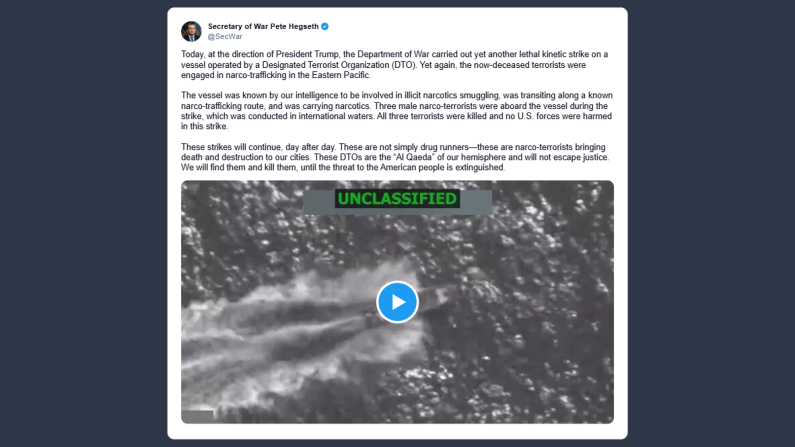Viewport: 795px width, 447px height.
Task: Click the green UNCLASSIFIED banner on the video
Action: [x=397, y=199]
